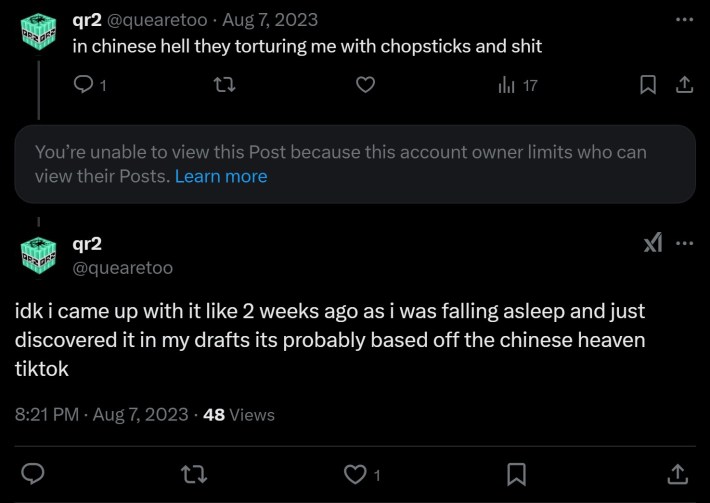Open more options on top post
The height and width of the screenshot is (503, 710).
(x=684, y=20)
